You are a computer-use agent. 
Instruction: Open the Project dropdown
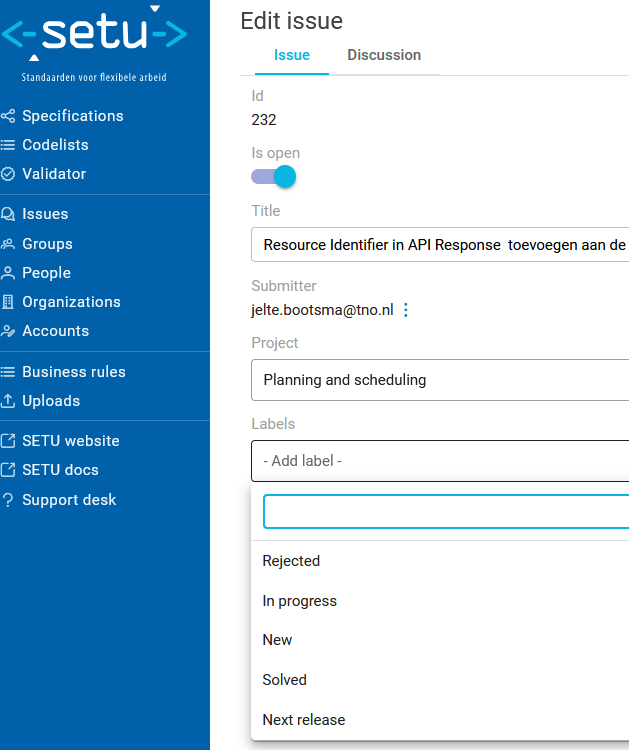coord(440,380)
